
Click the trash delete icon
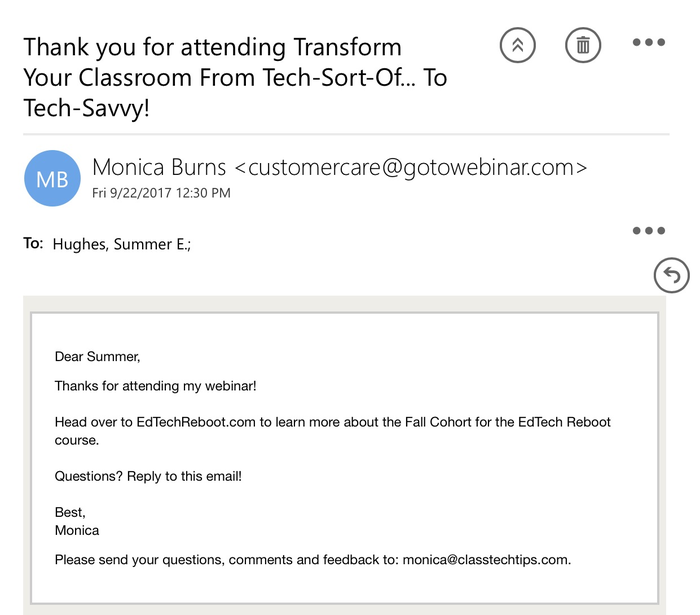pyautogui.click(x=582, y=44)
